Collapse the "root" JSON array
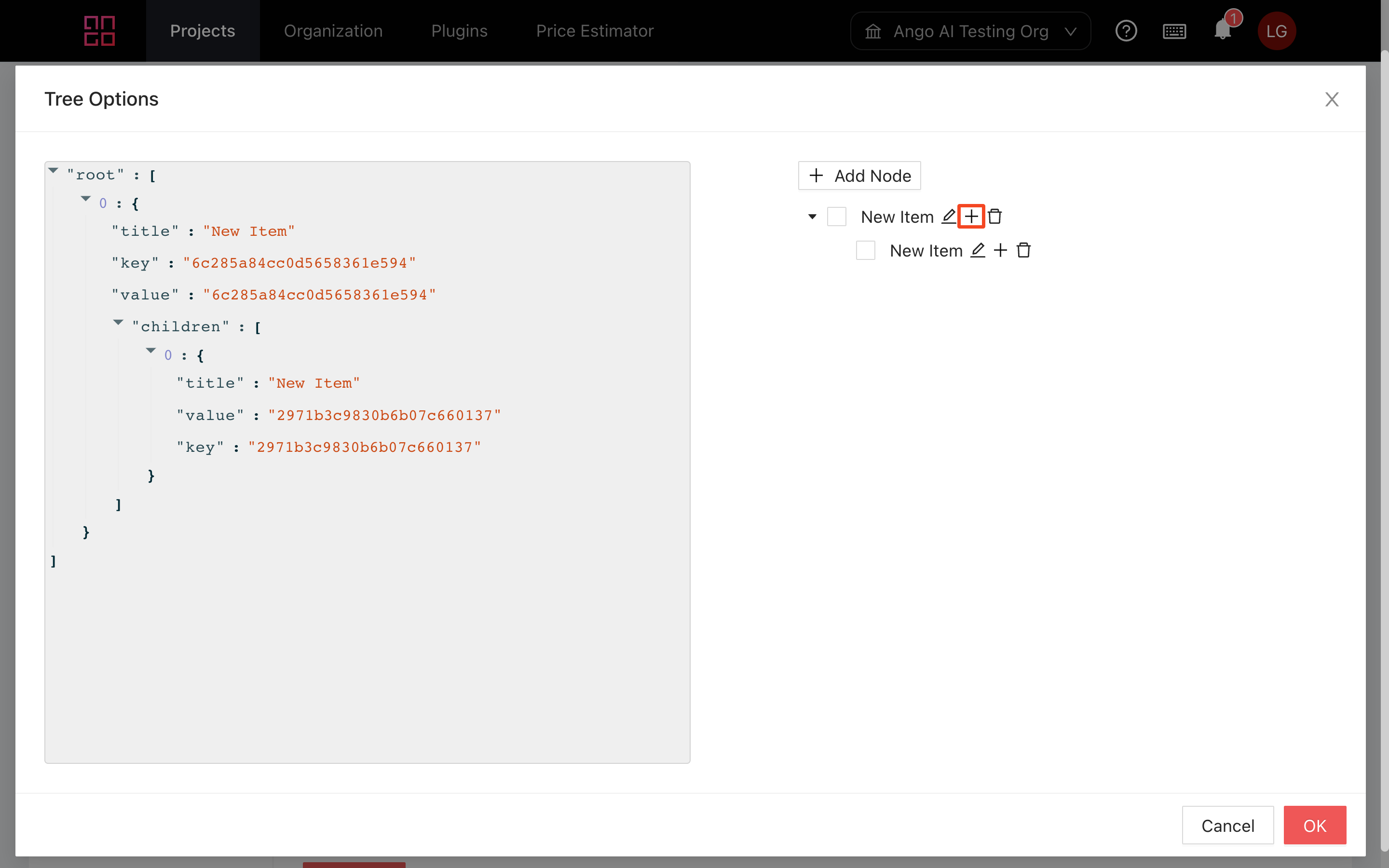The height and width of the screenshot is (868, 1389). click(x=54, y=171)
